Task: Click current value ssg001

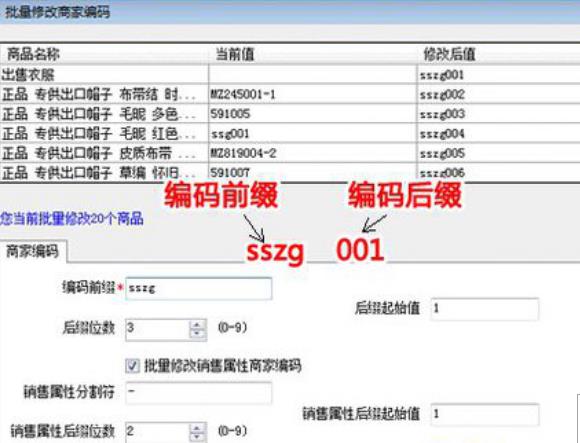Action: coord(230,133)
